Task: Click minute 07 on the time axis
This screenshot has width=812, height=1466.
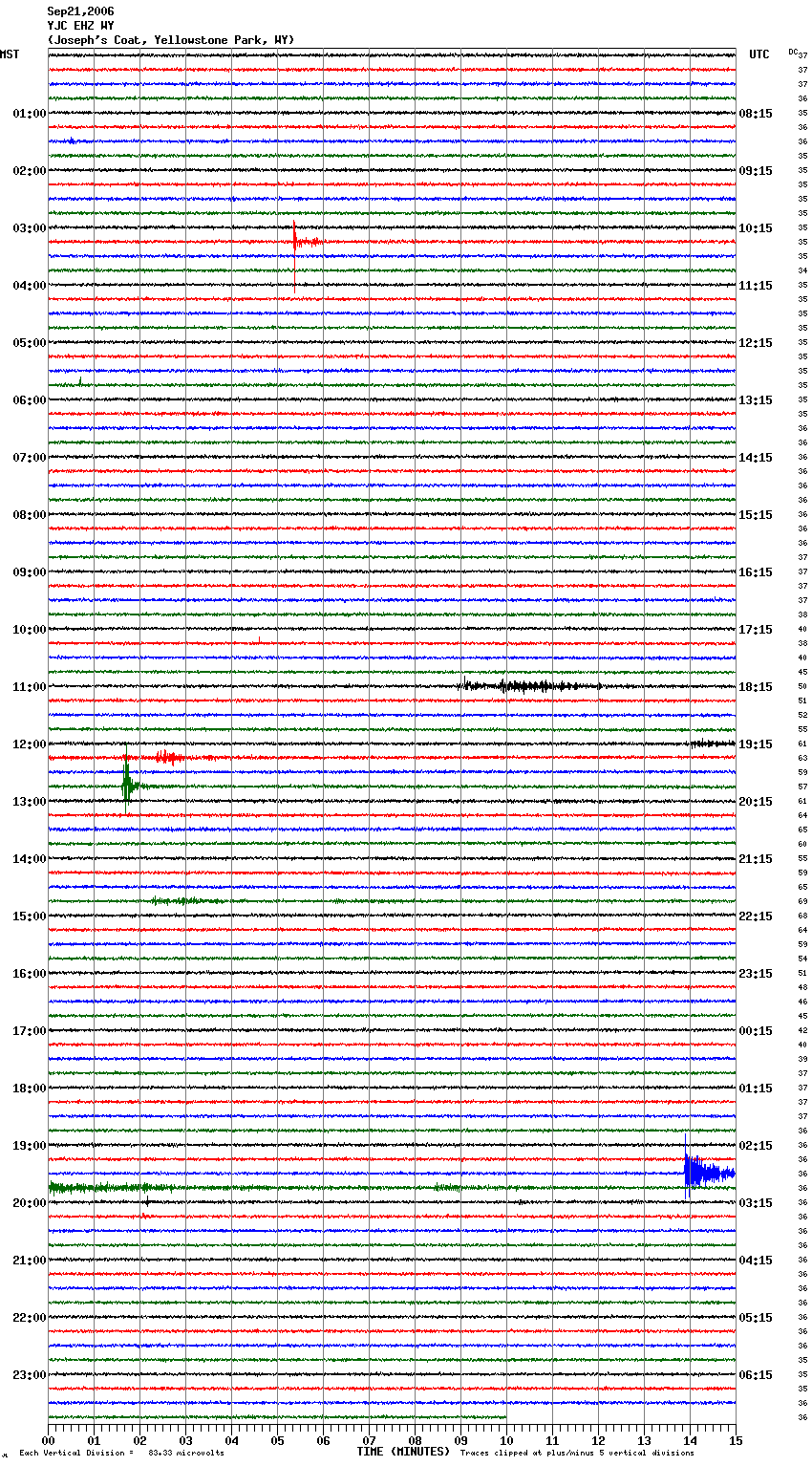Action: pyautogui.click(x=369, y=1440)
